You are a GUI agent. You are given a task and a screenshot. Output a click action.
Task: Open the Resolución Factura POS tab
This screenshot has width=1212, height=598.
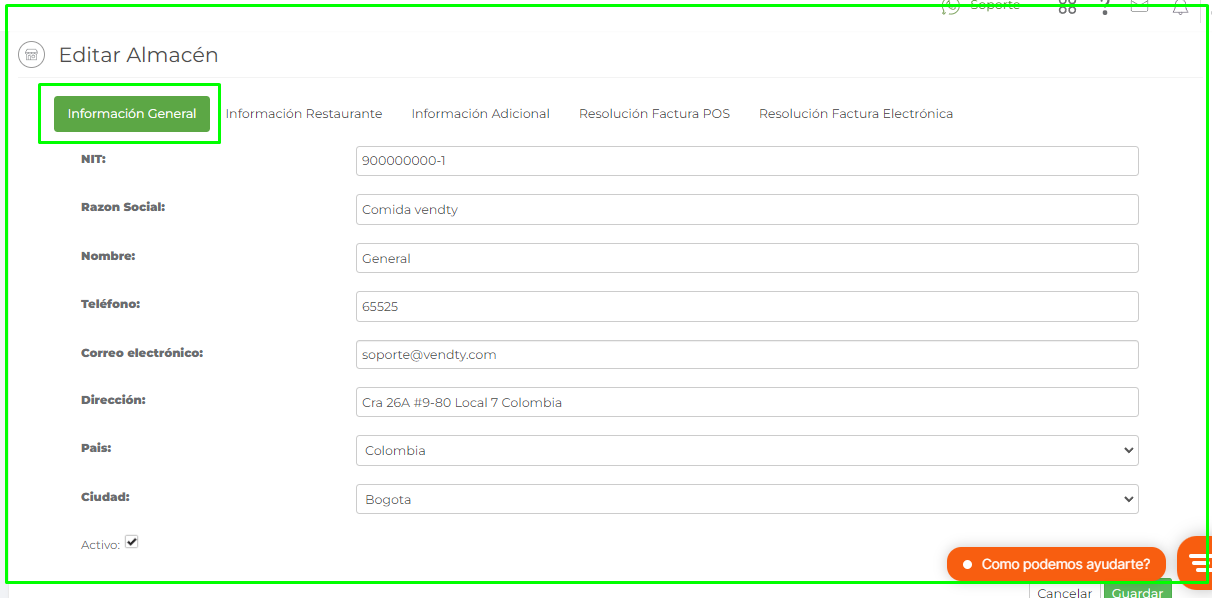point(654,114)
